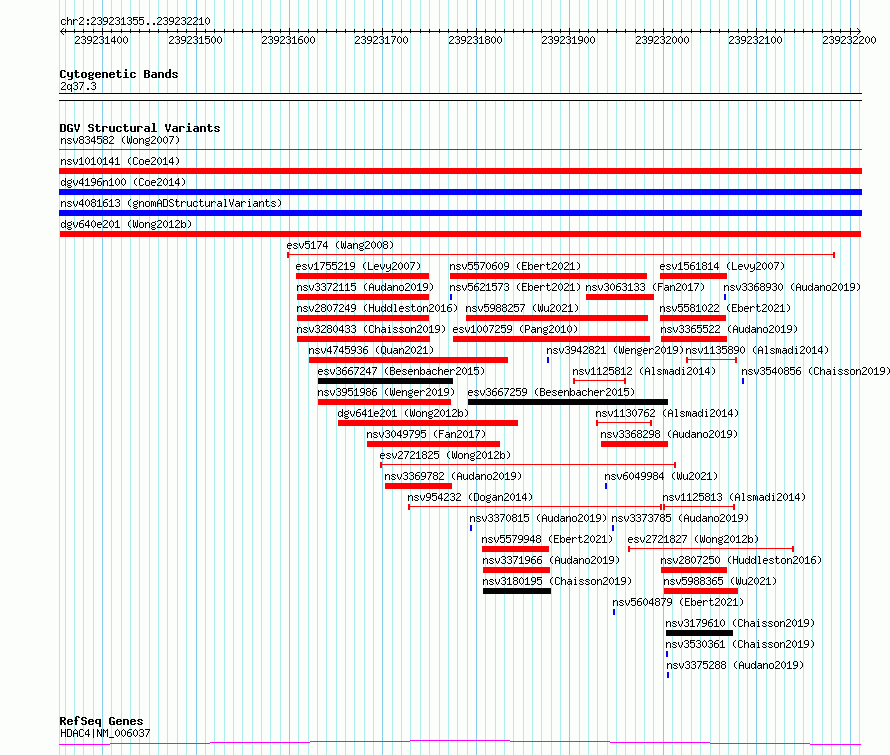This screenshot has height=755, width=890.
Task: Click the DGV Structural Variants track title
Action: 140,128
